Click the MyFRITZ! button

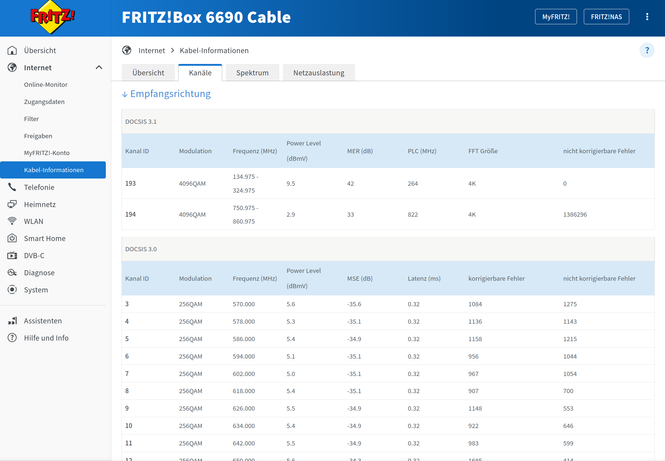coord(556,17)
